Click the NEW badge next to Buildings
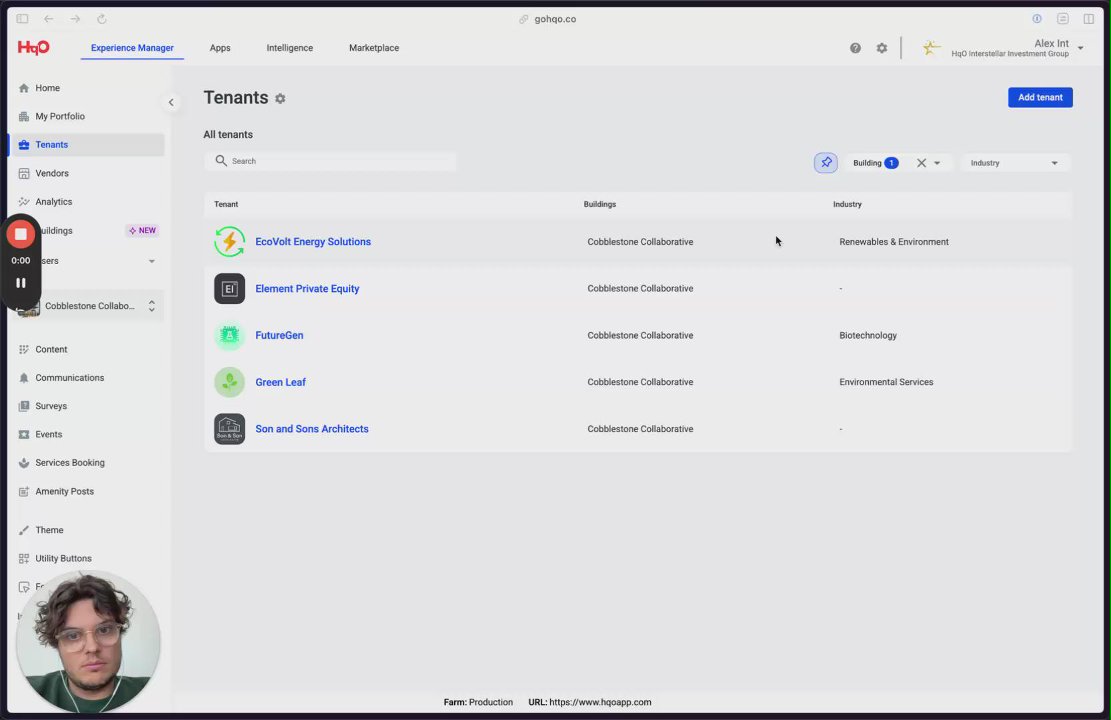 (x=142, y=230)
